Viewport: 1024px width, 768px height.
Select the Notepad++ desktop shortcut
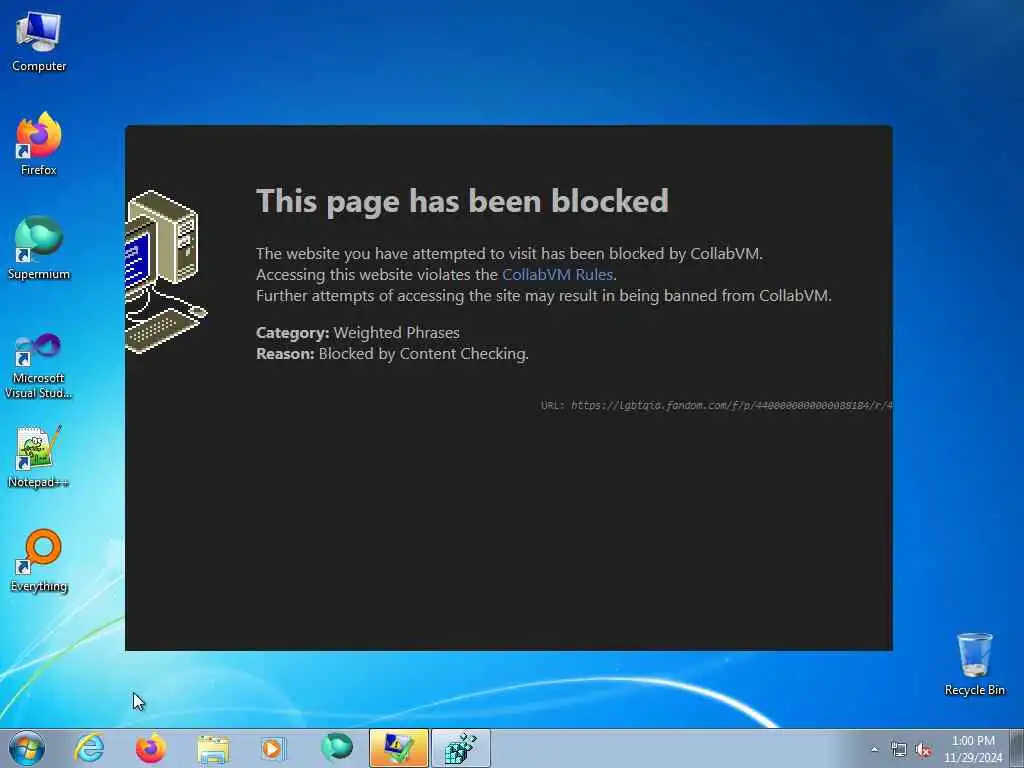coord(39,456)
